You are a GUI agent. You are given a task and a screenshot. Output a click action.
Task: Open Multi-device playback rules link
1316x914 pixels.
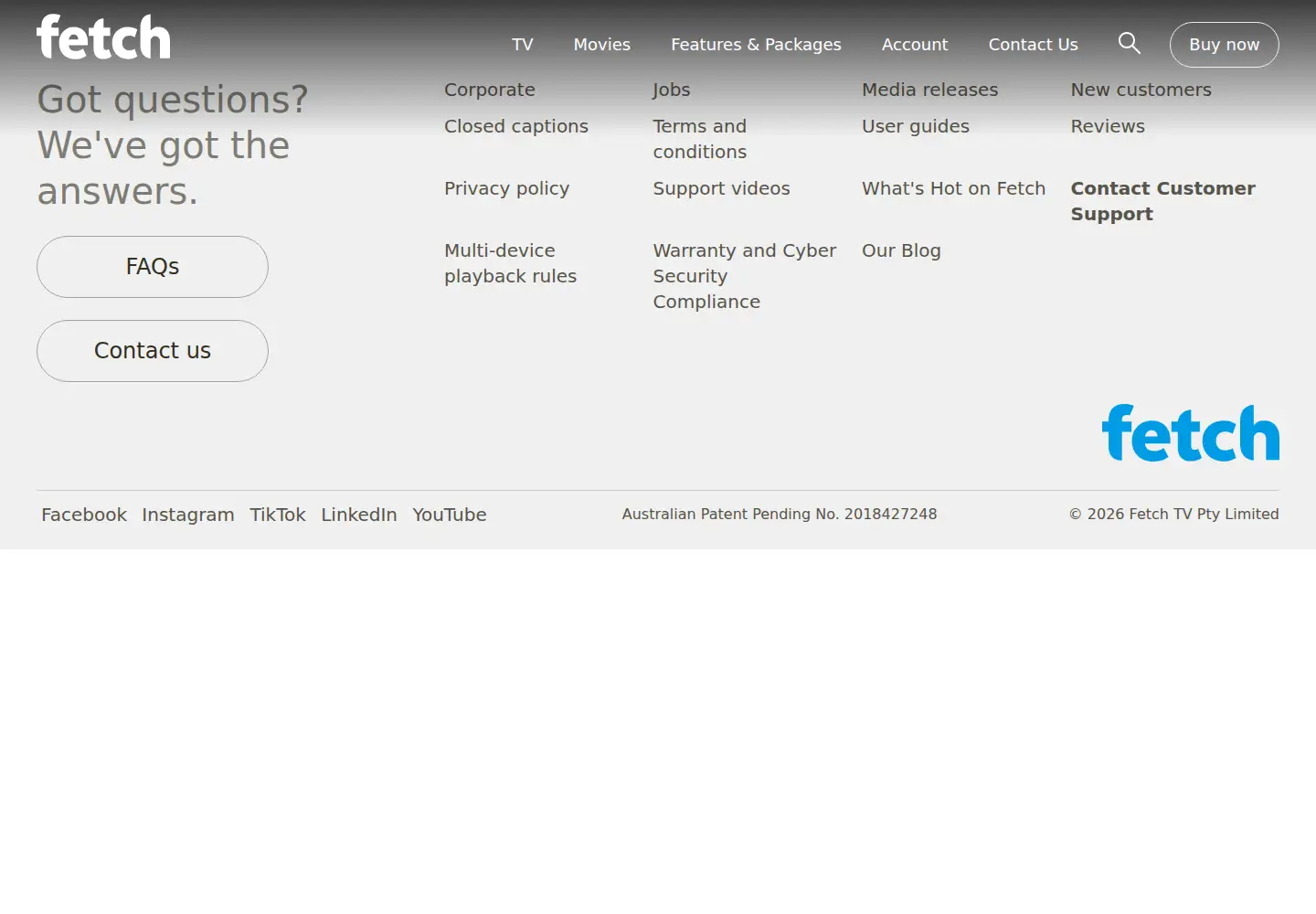click(x=511, y=263)
